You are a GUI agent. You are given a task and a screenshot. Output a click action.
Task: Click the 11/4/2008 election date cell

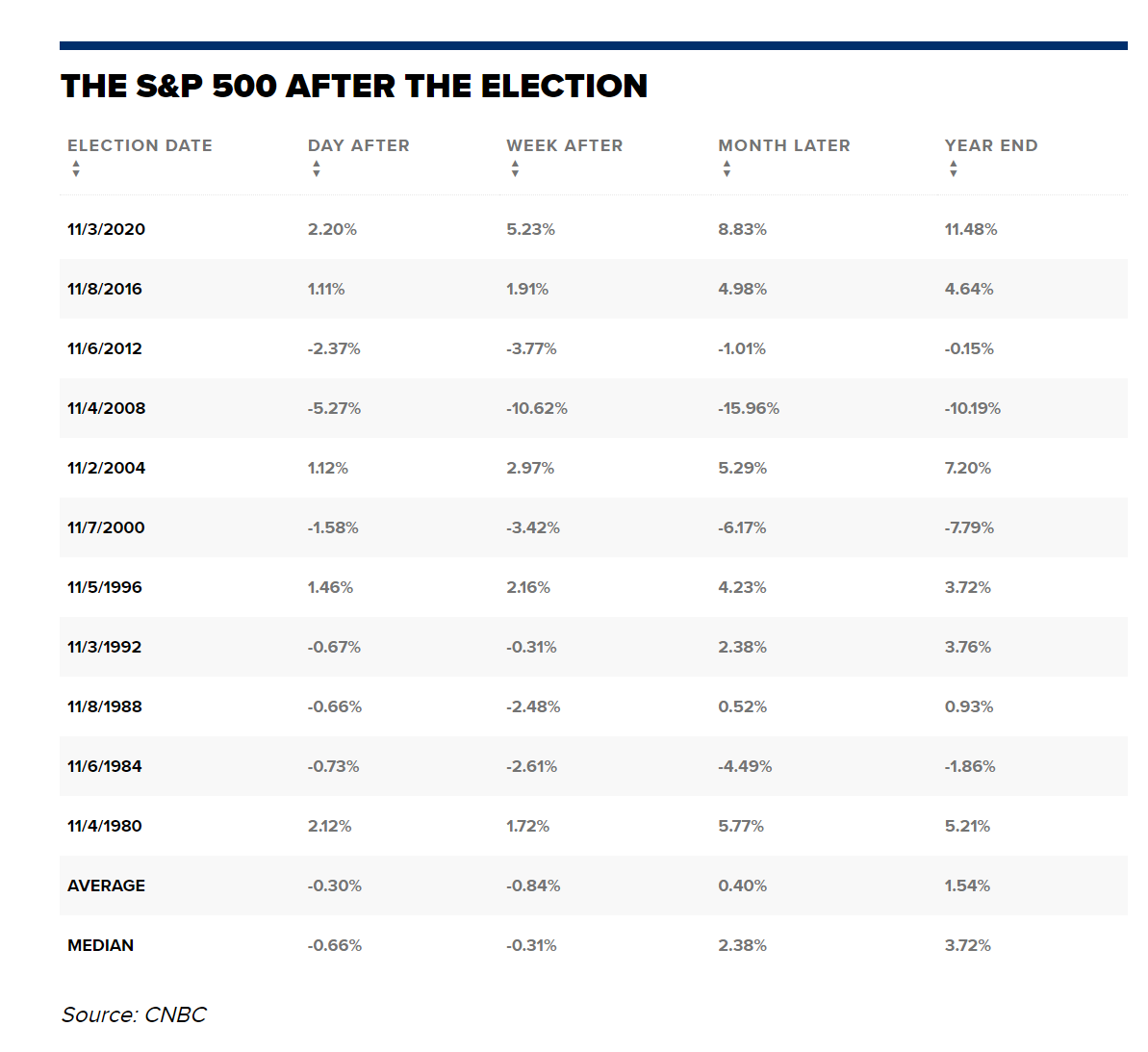tap(106, 408)
